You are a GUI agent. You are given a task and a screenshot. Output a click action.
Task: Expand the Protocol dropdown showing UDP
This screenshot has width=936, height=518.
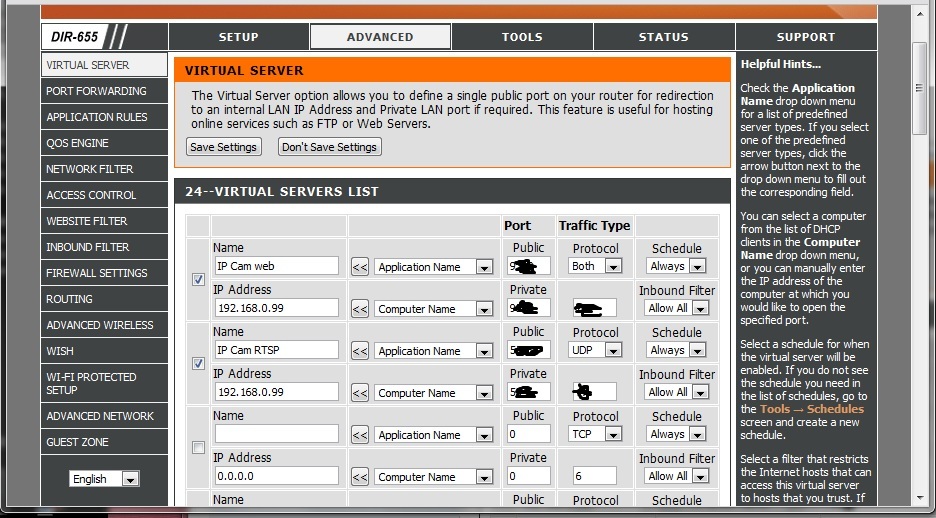pos(596,351)
